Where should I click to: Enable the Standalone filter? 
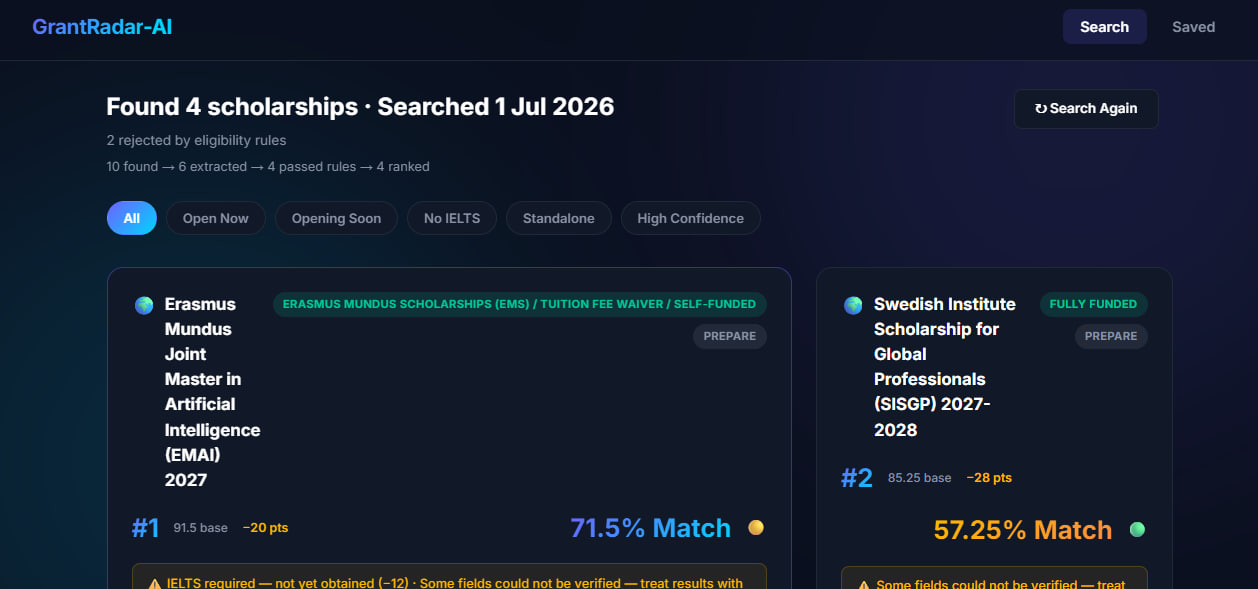(x=559, y=218)
